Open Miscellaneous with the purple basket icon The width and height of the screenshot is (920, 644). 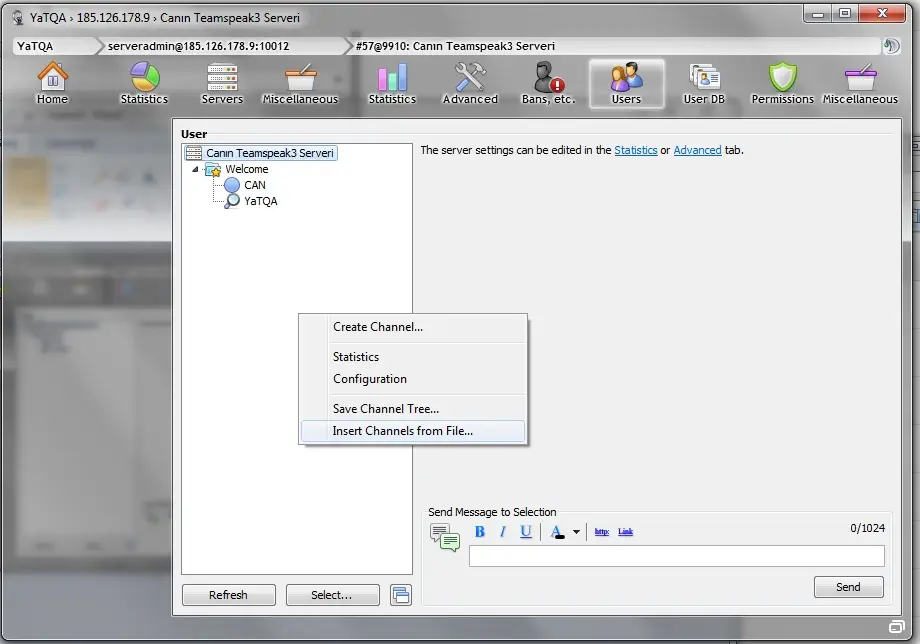pyautogui.click(x=860, y=83)
